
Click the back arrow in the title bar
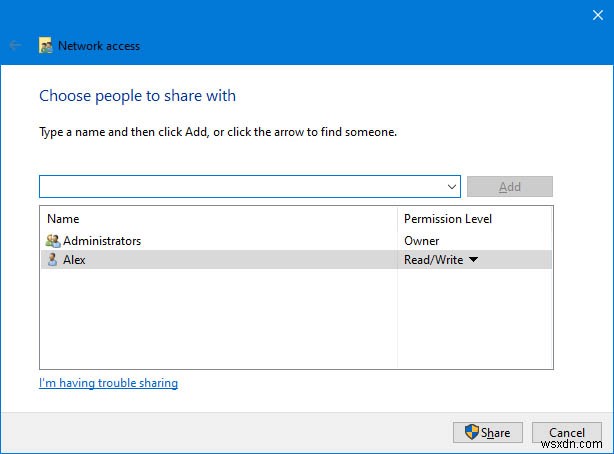click(16, 46)
